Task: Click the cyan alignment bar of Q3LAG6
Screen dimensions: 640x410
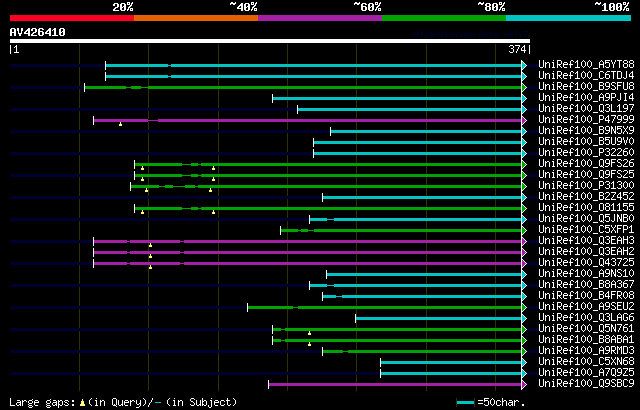Action: click(x=439, y=319)
